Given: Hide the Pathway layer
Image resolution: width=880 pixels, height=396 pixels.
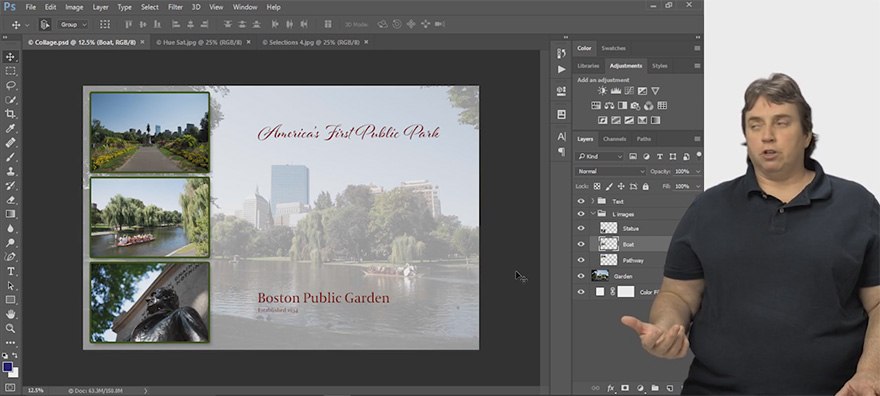Looking at the screenshot, I should [x=581, y=260].
